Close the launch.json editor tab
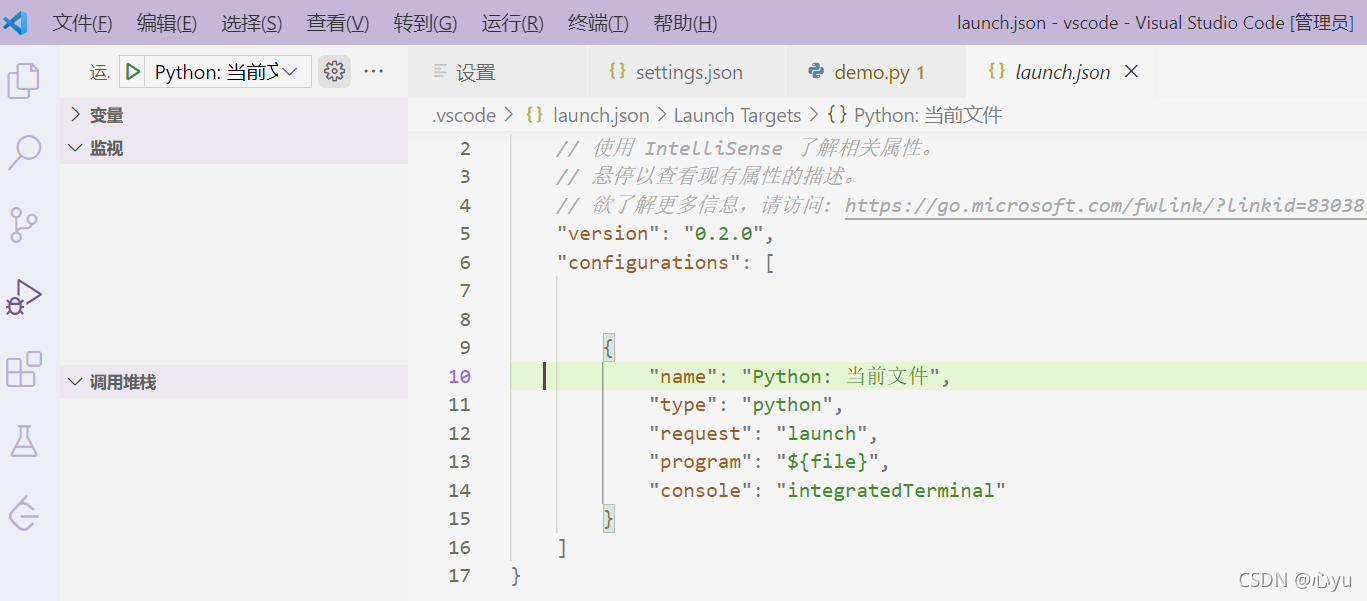The width and height of the screenshot is (1367, 601). click(1132, 71)
